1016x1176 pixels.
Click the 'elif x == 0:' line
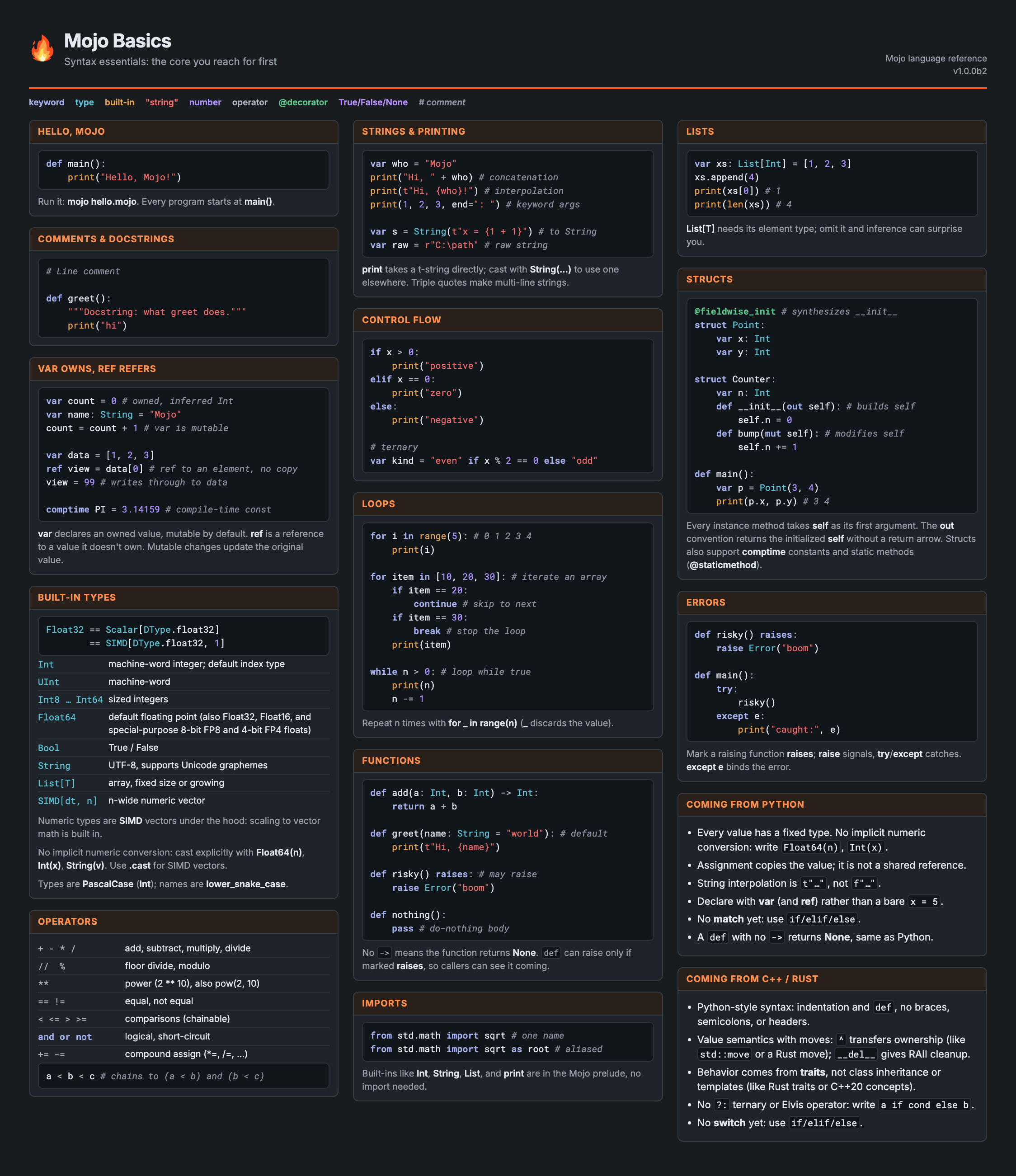point(402,380)
